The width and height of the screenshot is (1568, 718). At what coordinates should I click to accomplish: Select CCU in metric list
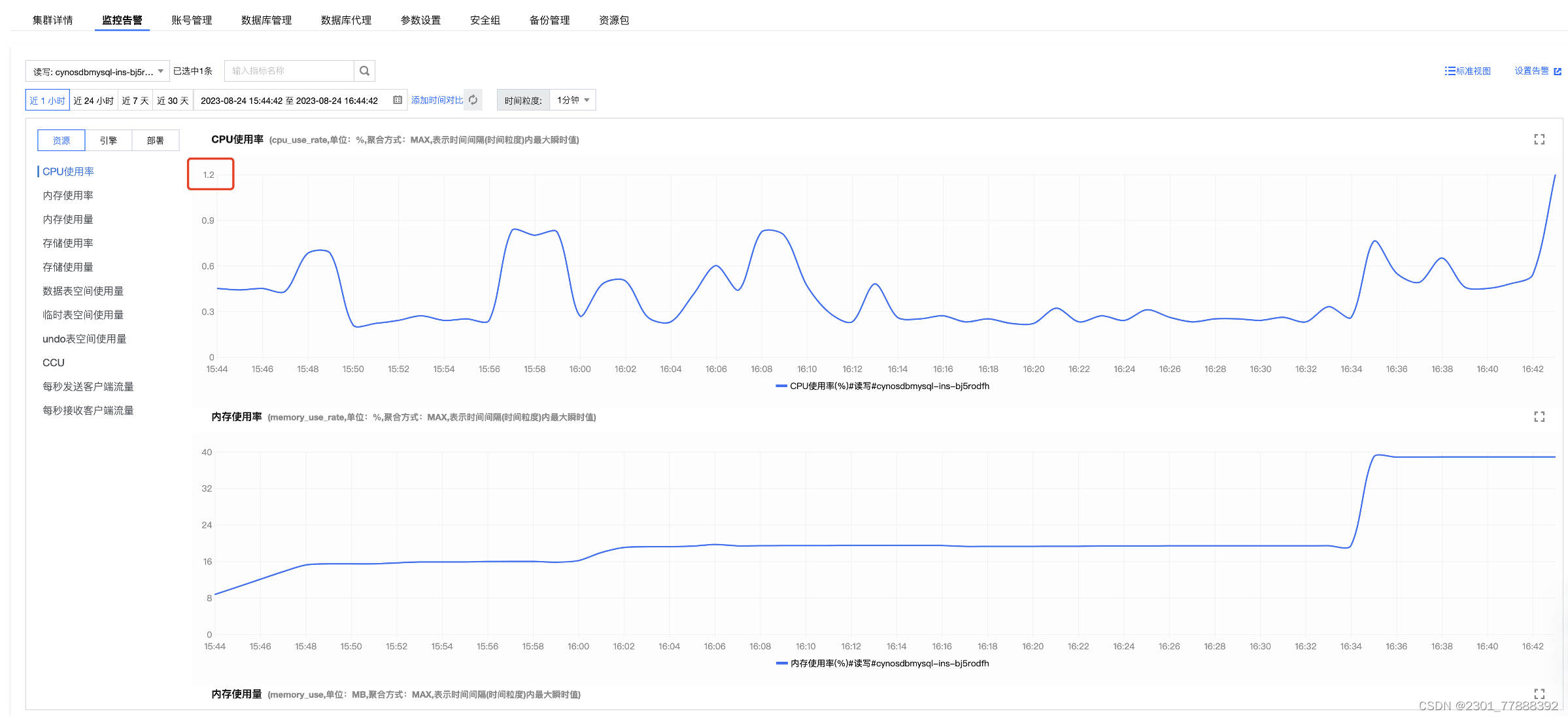pyautogui.click(x=54, y=362)
